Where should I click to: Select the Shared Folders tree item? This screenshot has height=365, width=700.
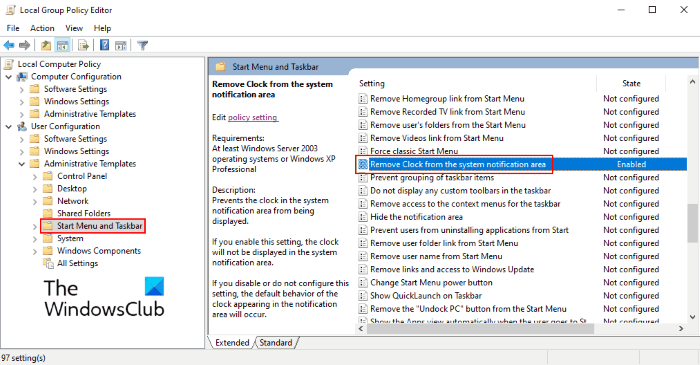(83, 213)
